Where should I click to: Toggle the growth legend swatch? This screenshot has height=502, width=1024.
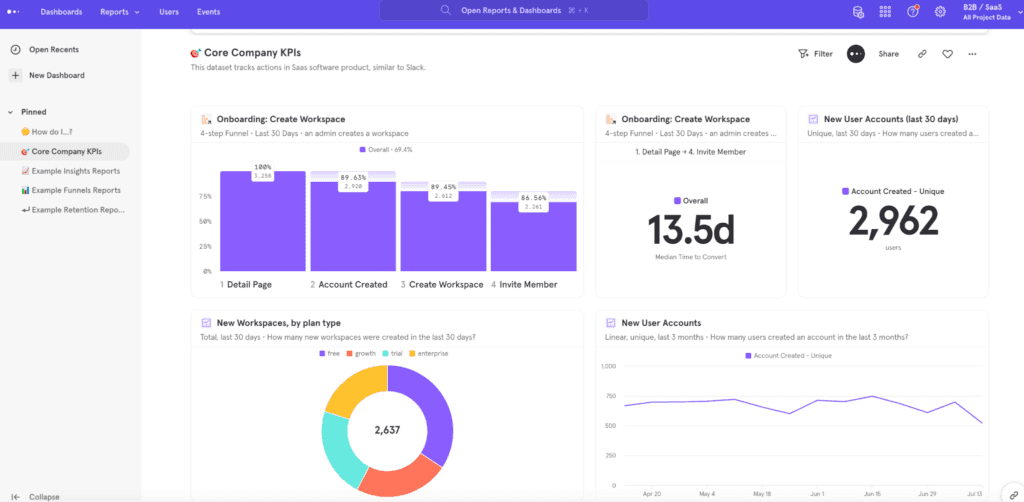[349, 353]
